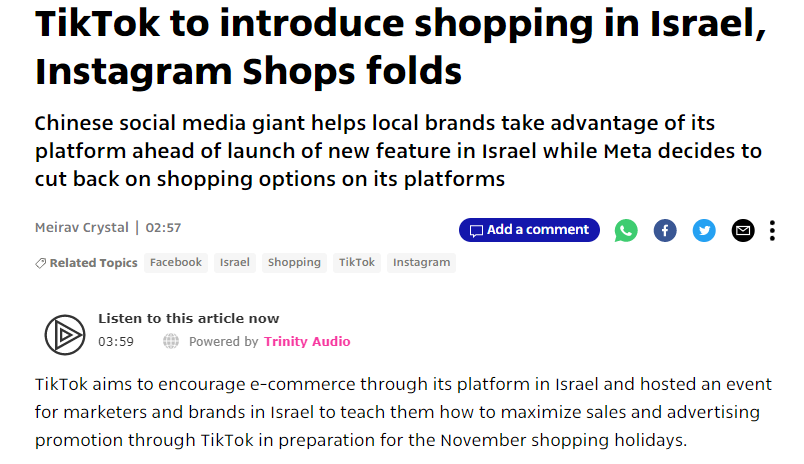Open the Israel related topic tag
Viewport: 804px width, 464px height.
pyautogui.click(x=235, y=263)
